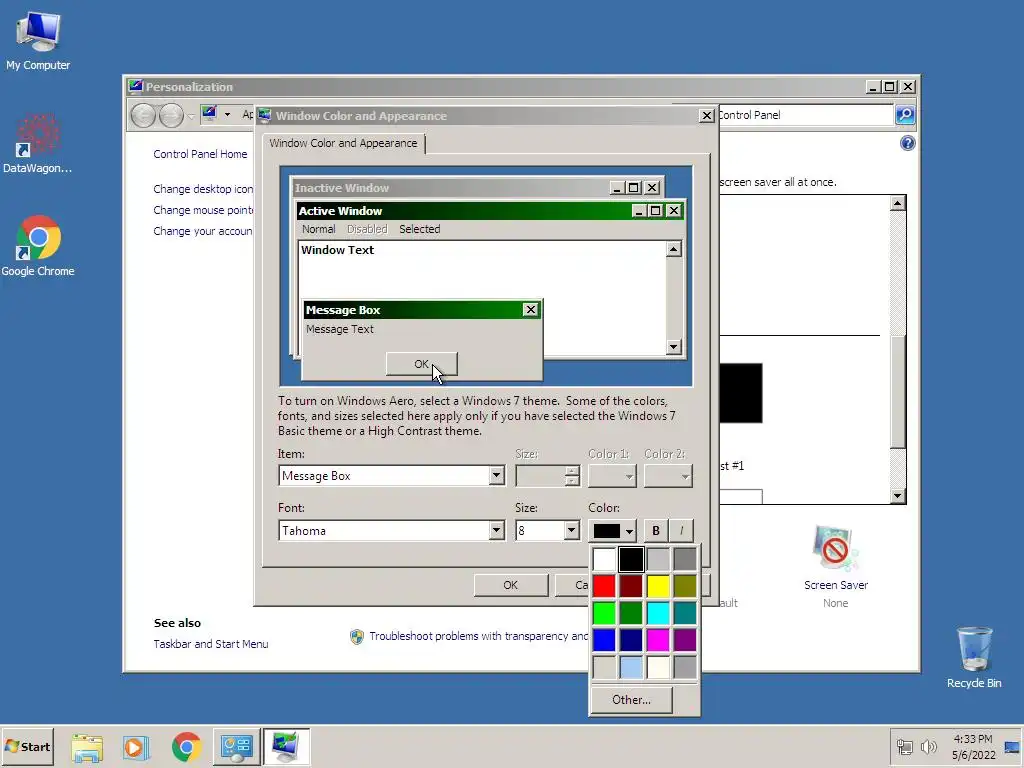Open the font Color dropdown arrow
1024x768 pixels.
[x=629, y=531]
